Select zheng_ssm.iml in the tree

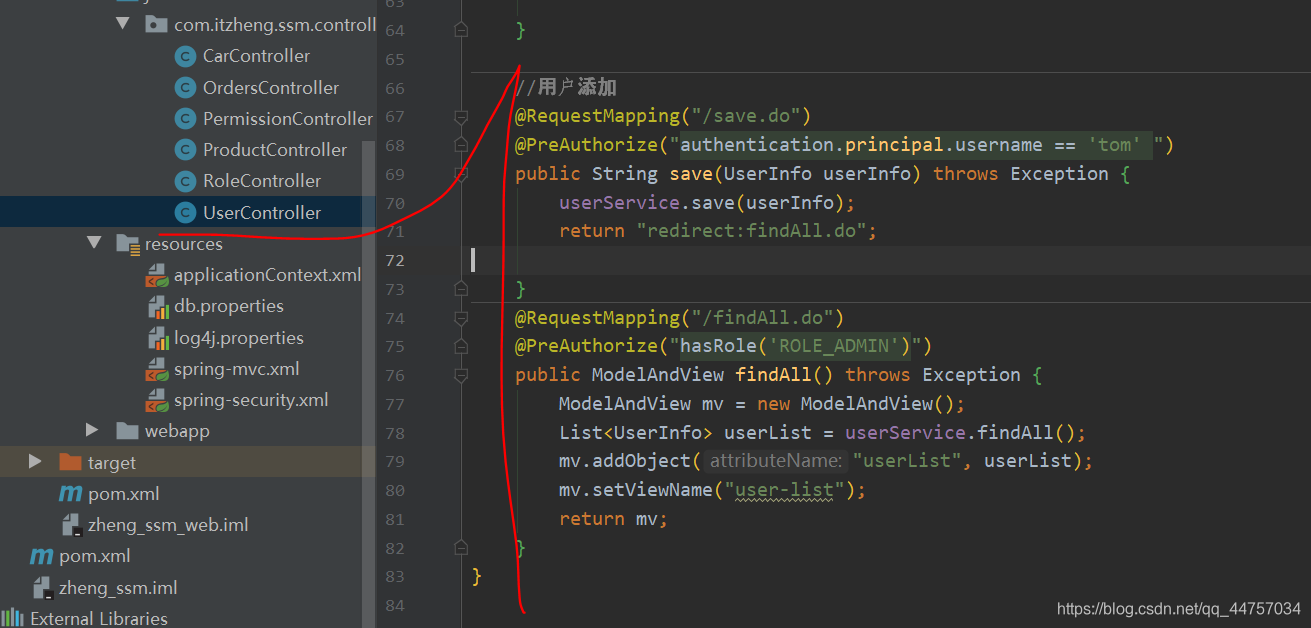118,587
